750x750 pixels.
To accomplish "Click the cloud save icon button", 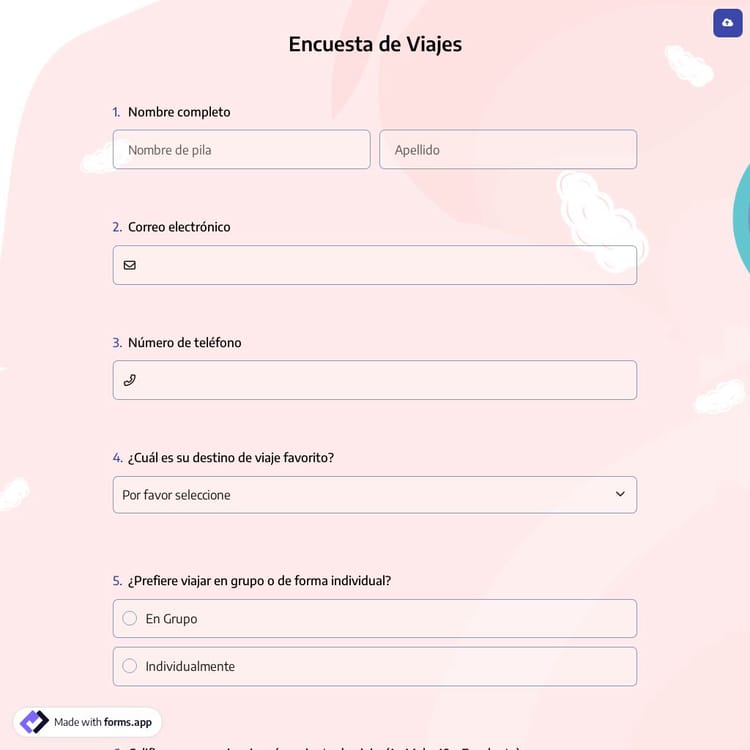I will coord(727,23).
